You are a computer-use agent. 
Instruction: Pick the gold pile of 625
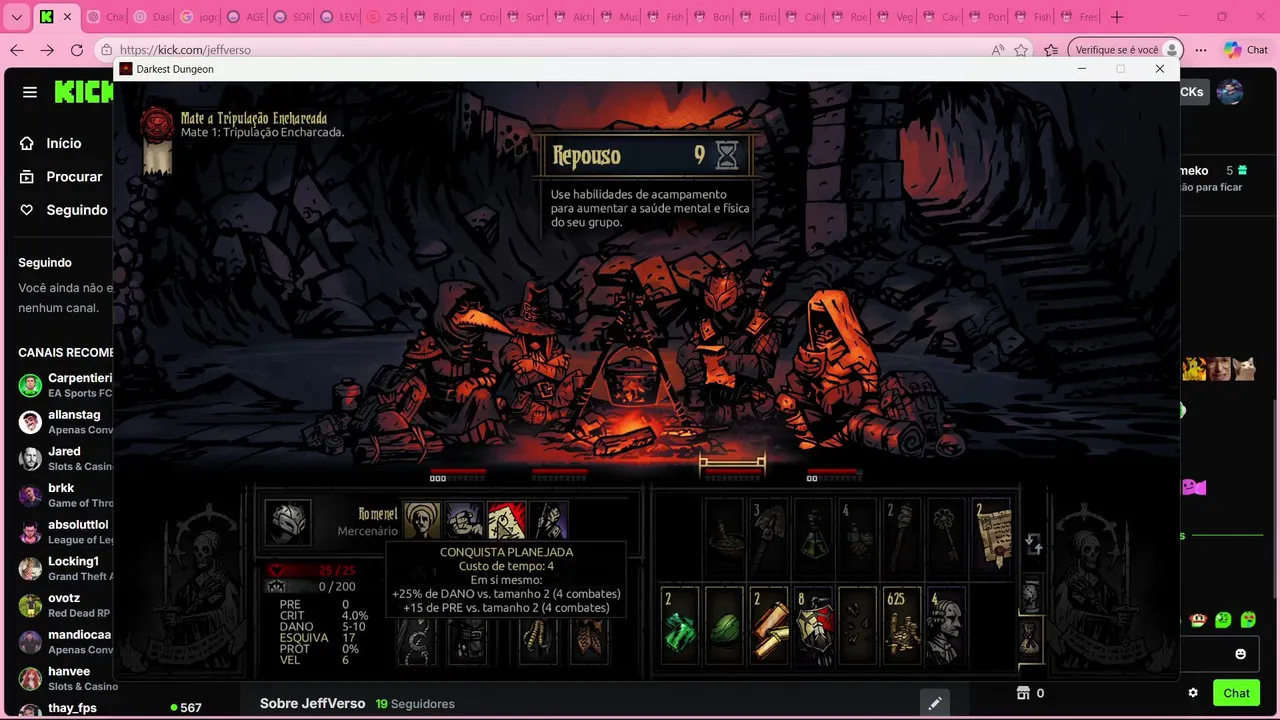pos(901,625)
